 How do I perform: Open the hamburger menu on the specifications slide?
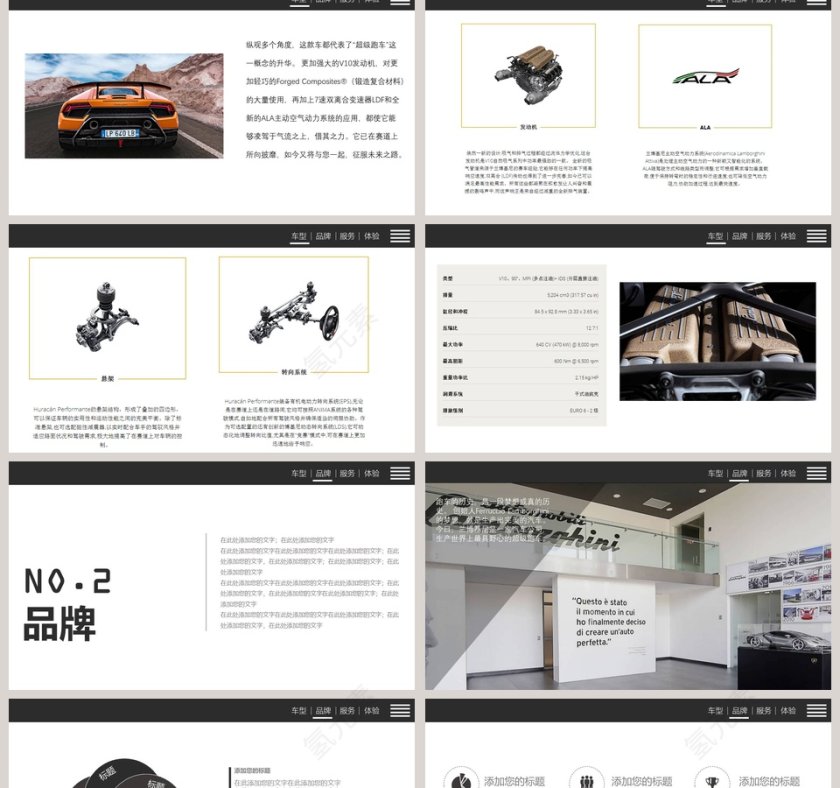tap(818, 238)
